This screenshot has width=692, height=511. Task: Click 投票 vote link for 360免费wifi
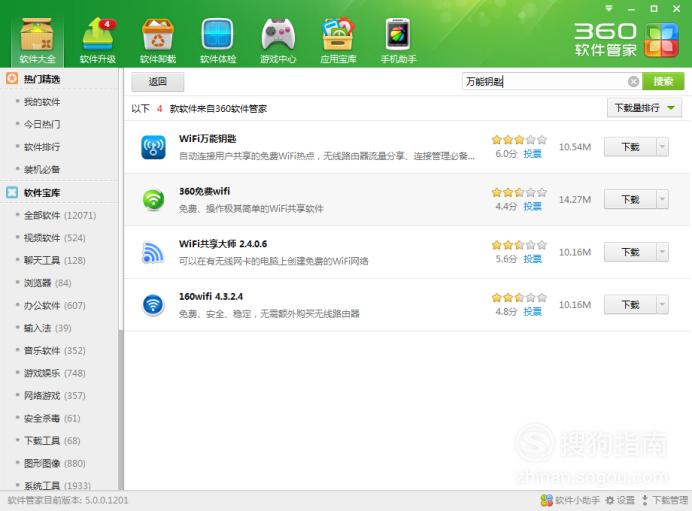click(x=532, y=206)
